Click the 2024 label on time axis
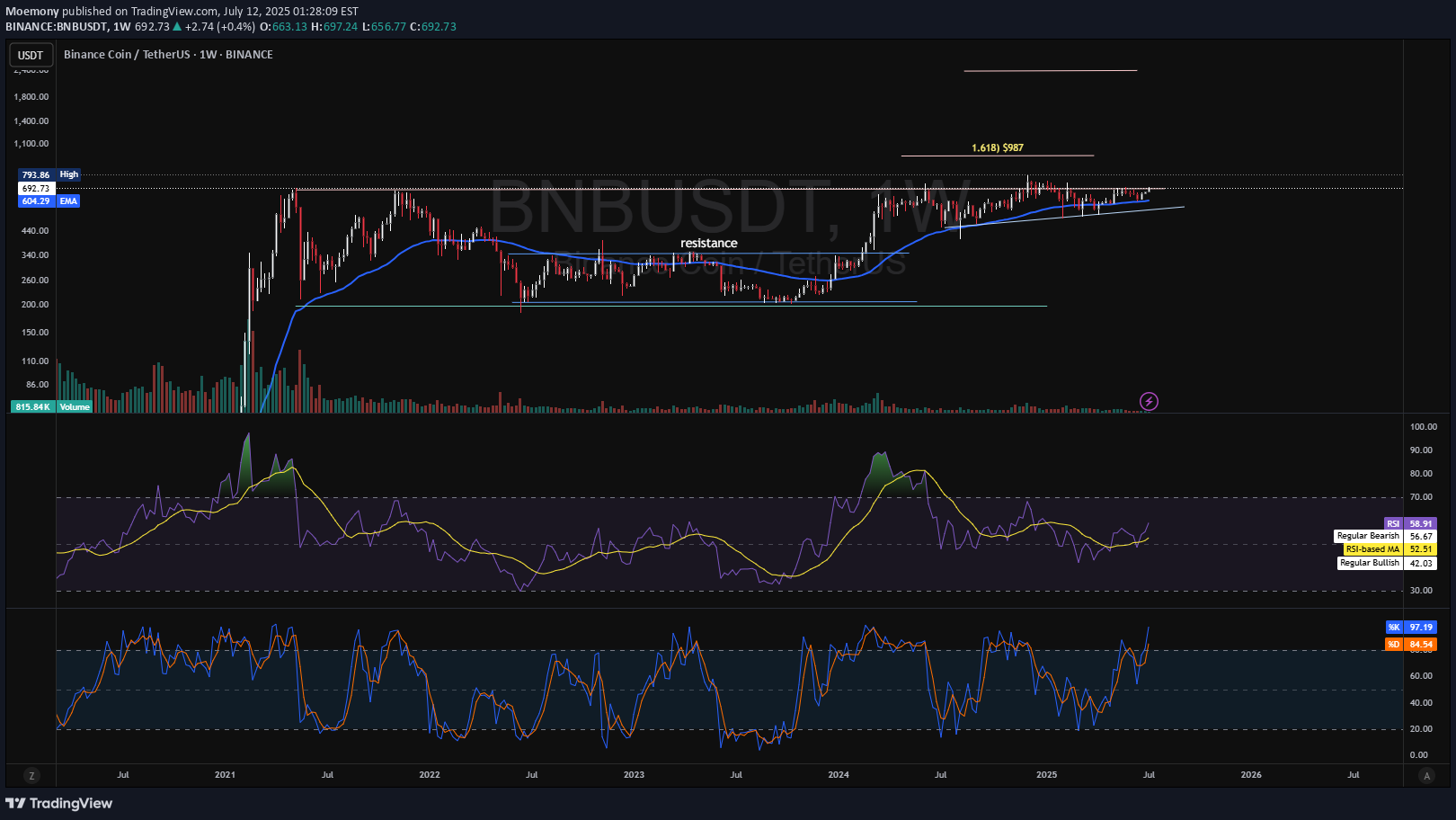Image resolution: width=1456 pixels, height=820 pixels. pyautogui.click(x=839, y=774)
